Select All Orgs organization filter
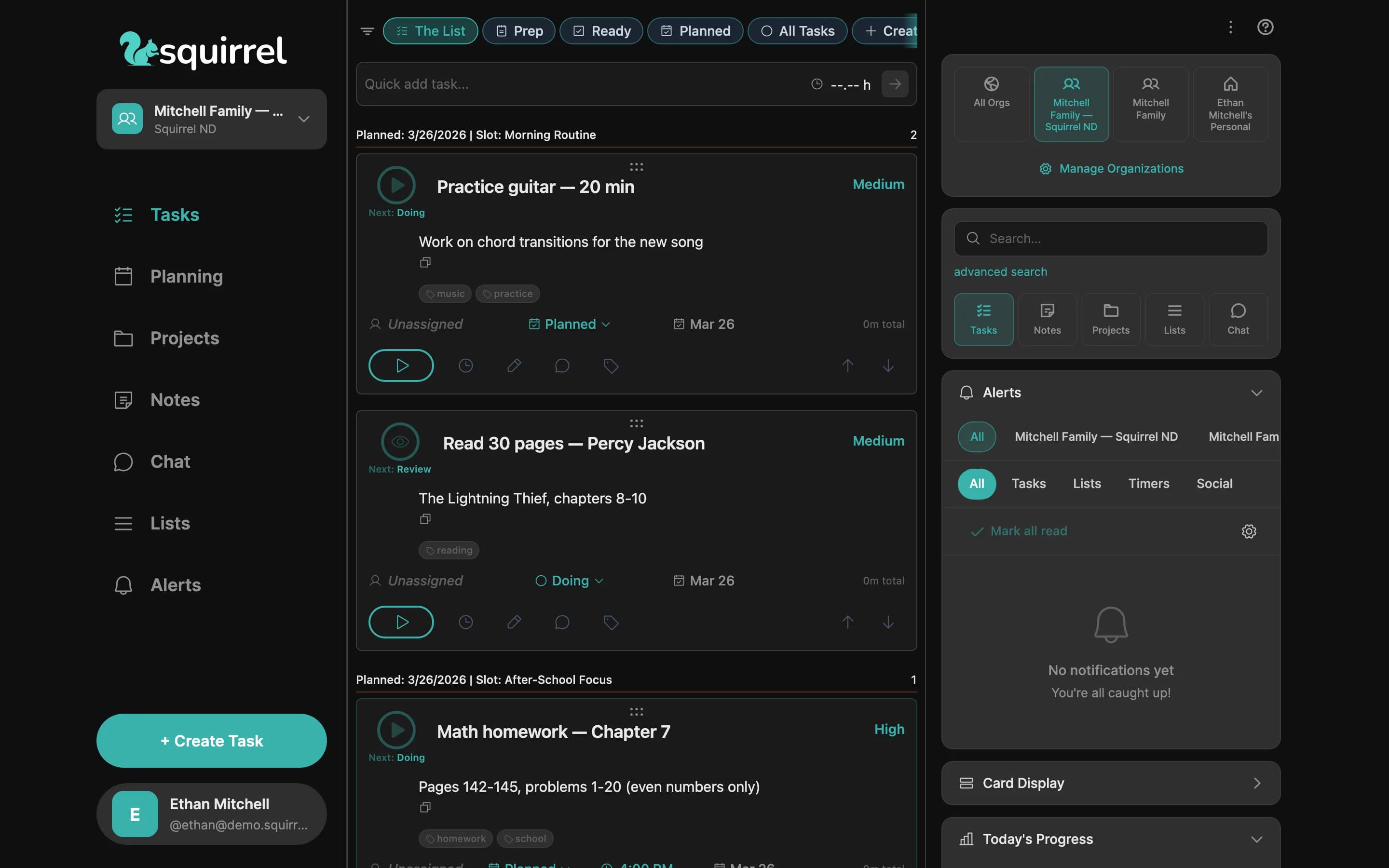This screenshot has width=1389, height=868. (991, 104)
